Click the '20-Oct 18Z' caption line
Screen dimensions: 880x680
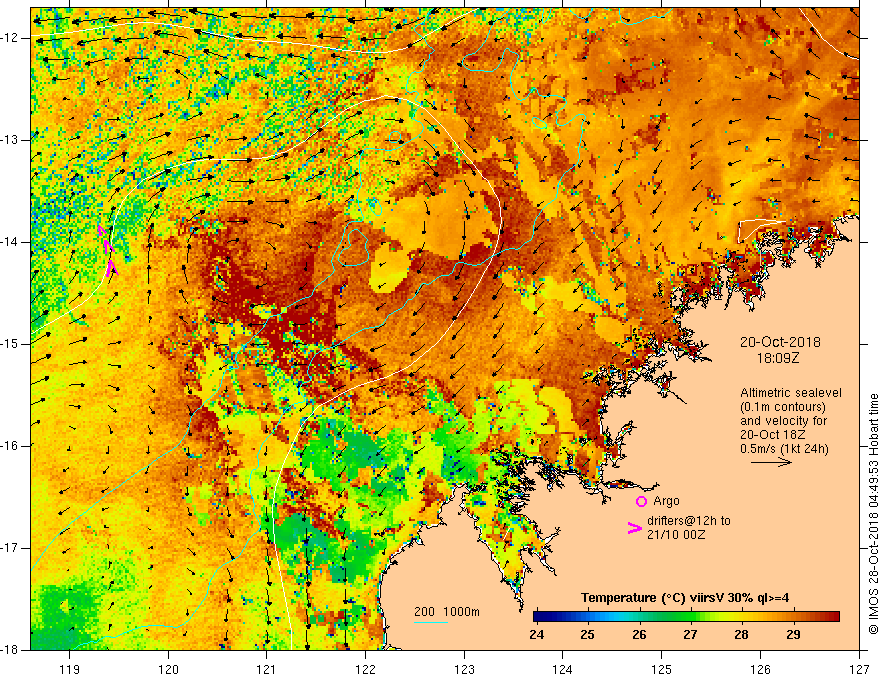(773, 435)
